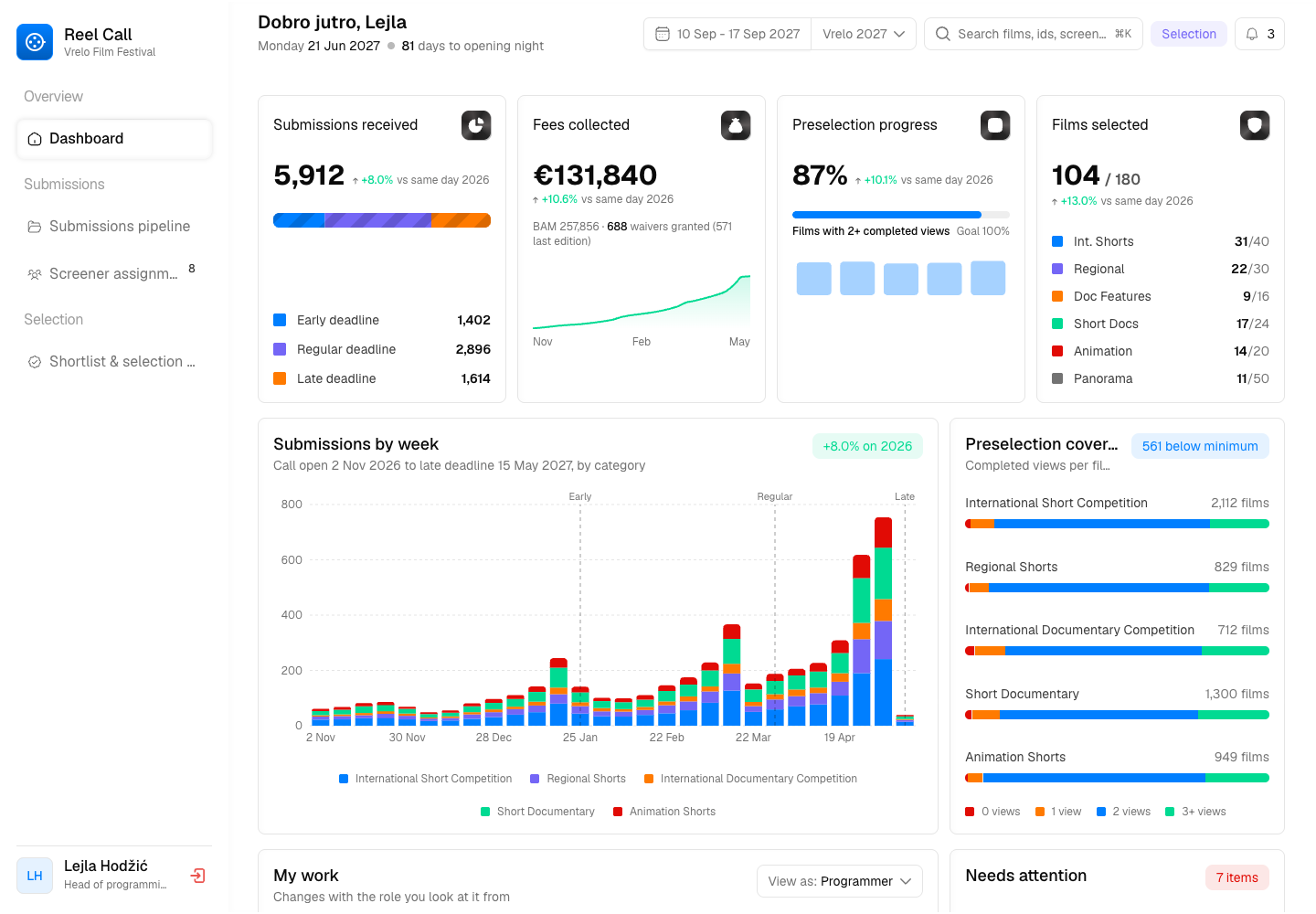Toggle International Short Competition legend entry

(425, 779)
